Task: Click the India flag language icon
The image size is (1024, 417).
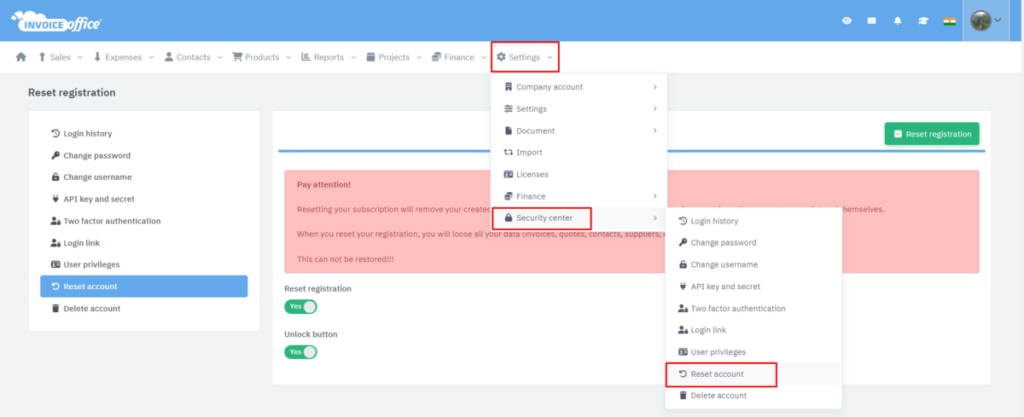Action: [x=948, y=21]
